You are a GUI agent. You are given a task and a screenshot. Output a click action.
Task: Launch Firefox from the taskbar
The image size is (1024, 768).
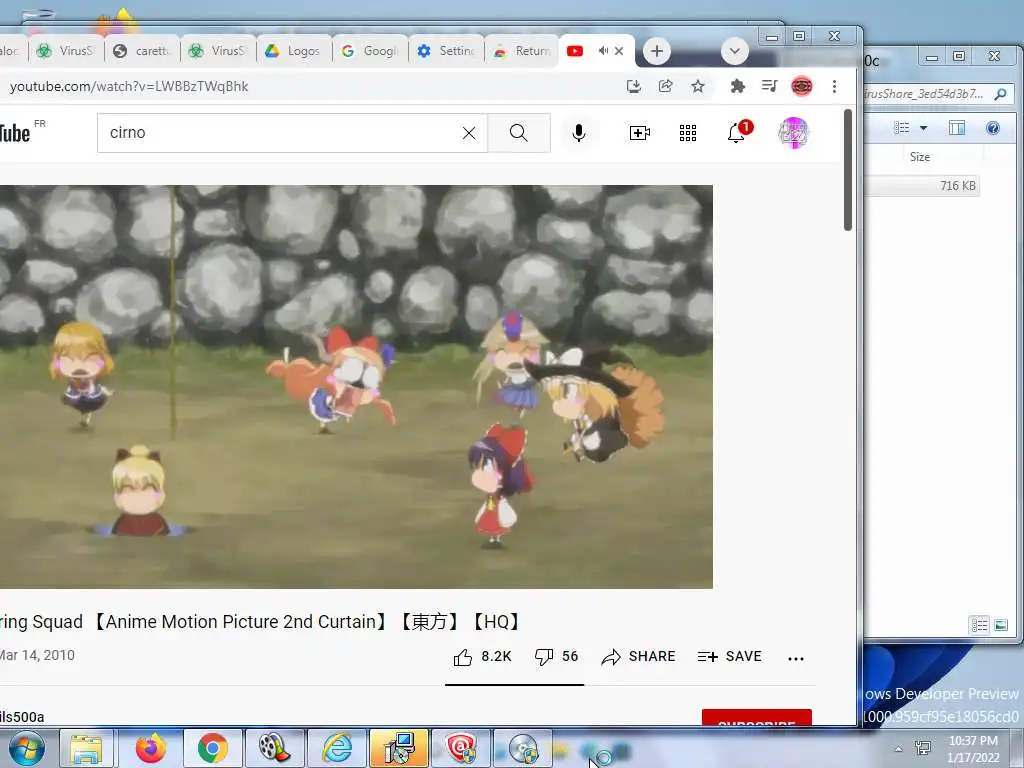[150, 748]
